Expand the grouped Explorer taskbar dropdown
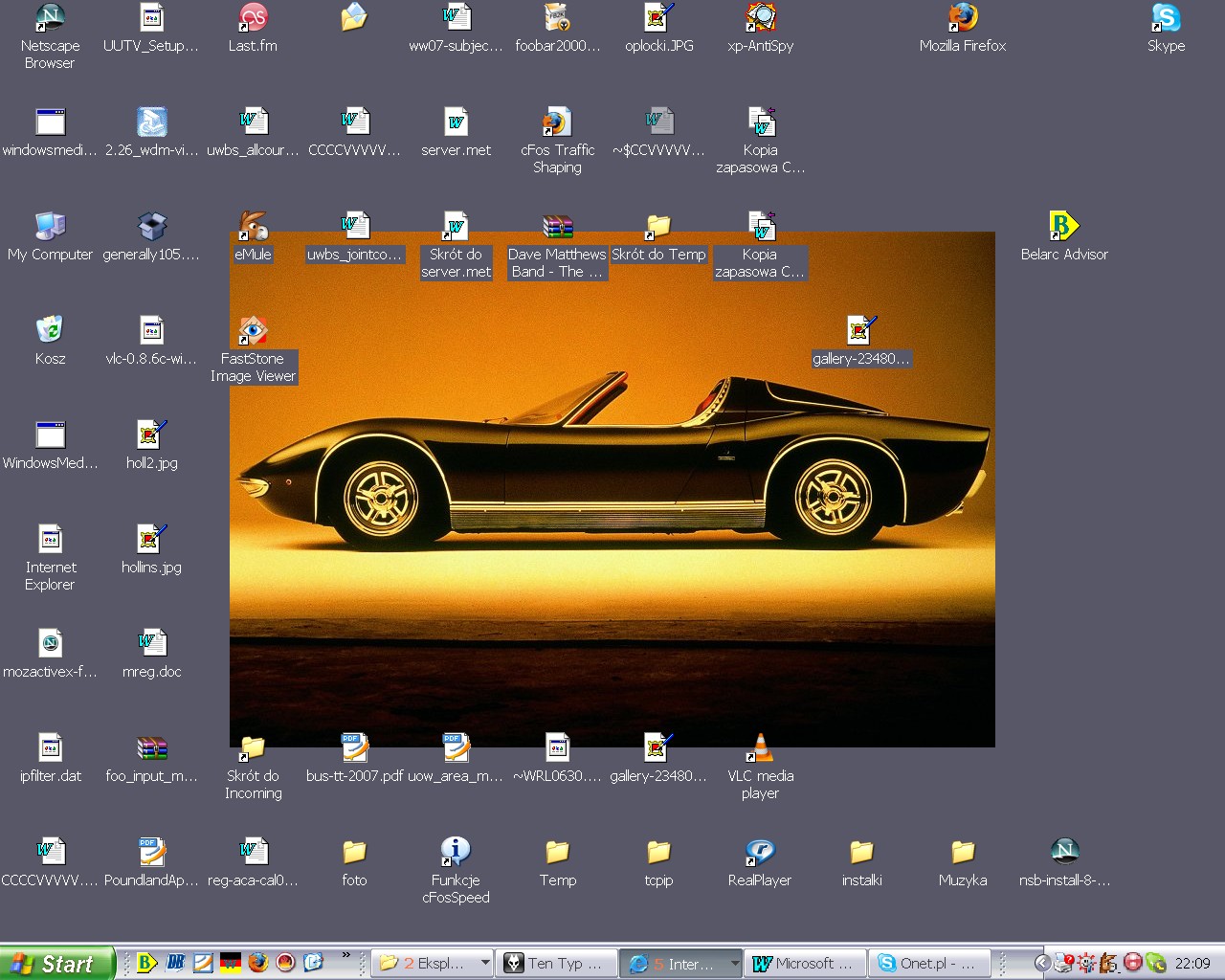Image resolution: width=1225 pixels, height=980 pixels. pos(485,963)
